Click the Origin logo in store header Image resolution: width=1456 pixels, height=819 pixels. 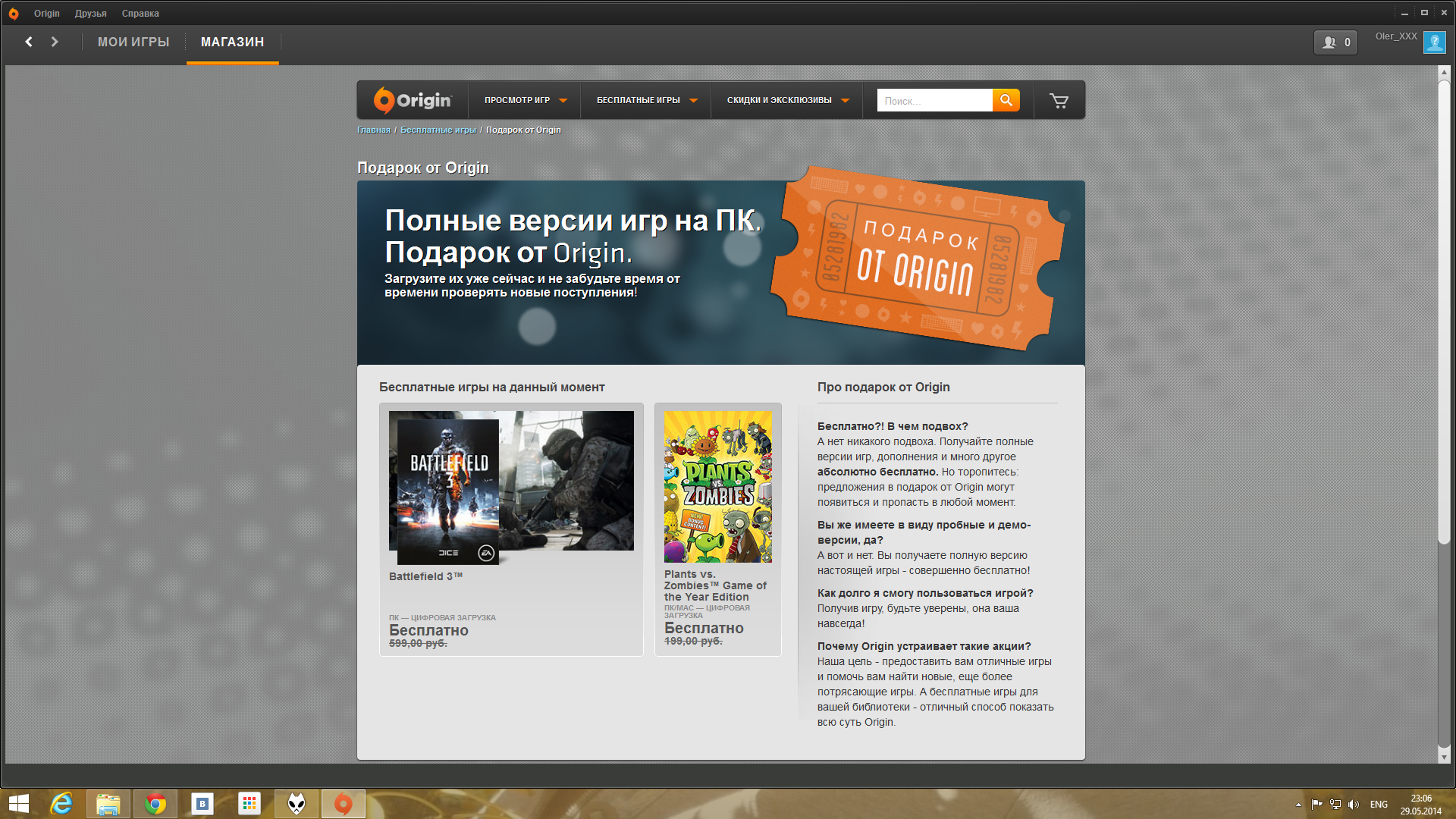click(413, 100)
